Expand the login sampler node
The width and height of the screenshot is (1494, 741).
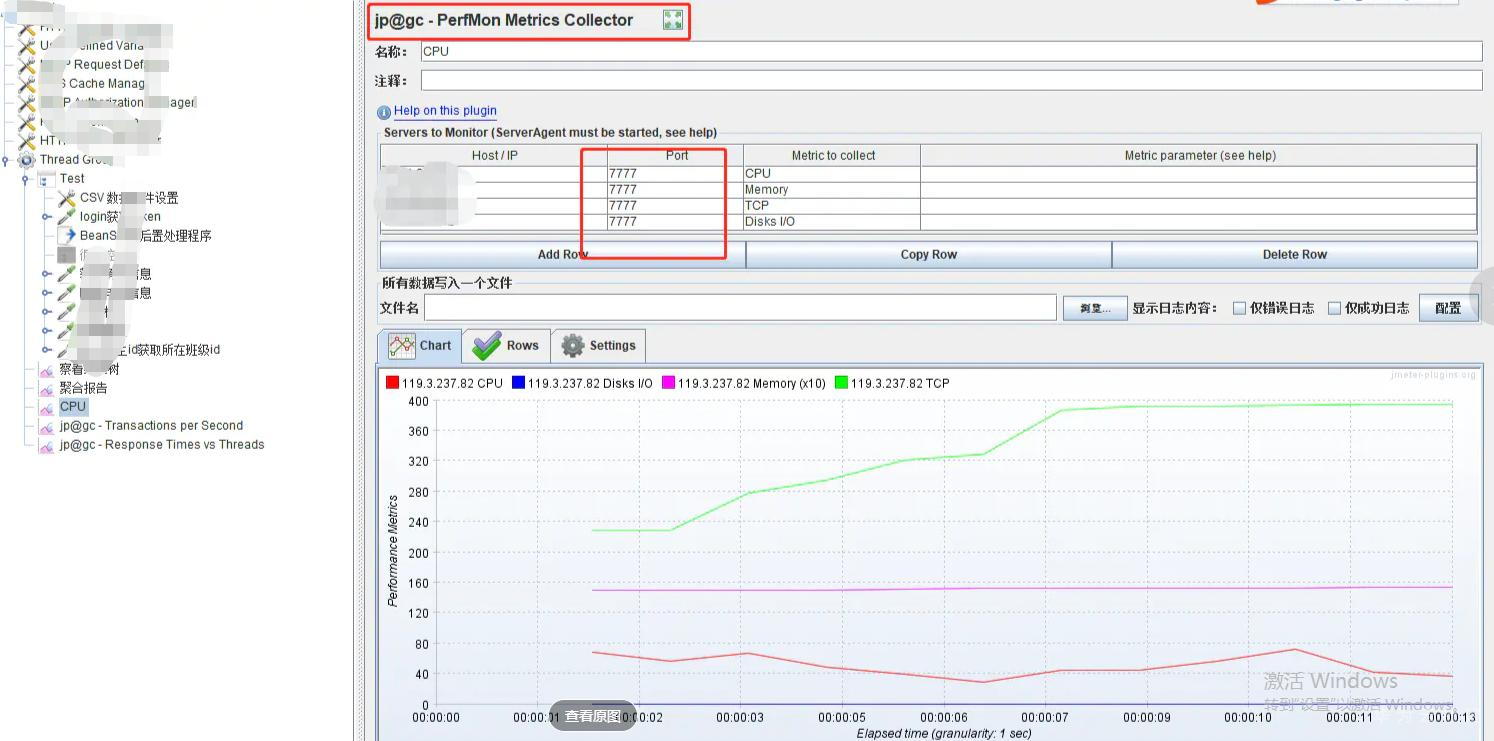(x=46, y=217)
